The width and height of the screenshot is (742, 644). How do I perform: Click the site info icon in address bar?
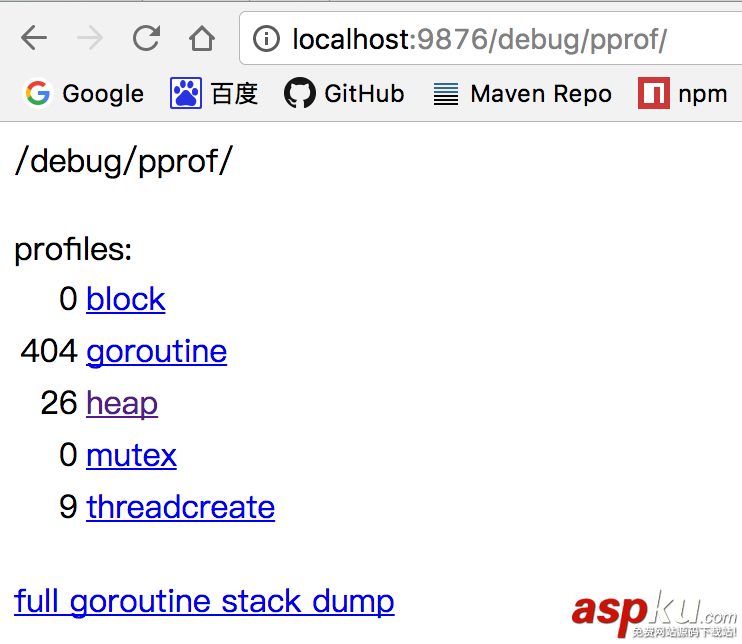266,39
